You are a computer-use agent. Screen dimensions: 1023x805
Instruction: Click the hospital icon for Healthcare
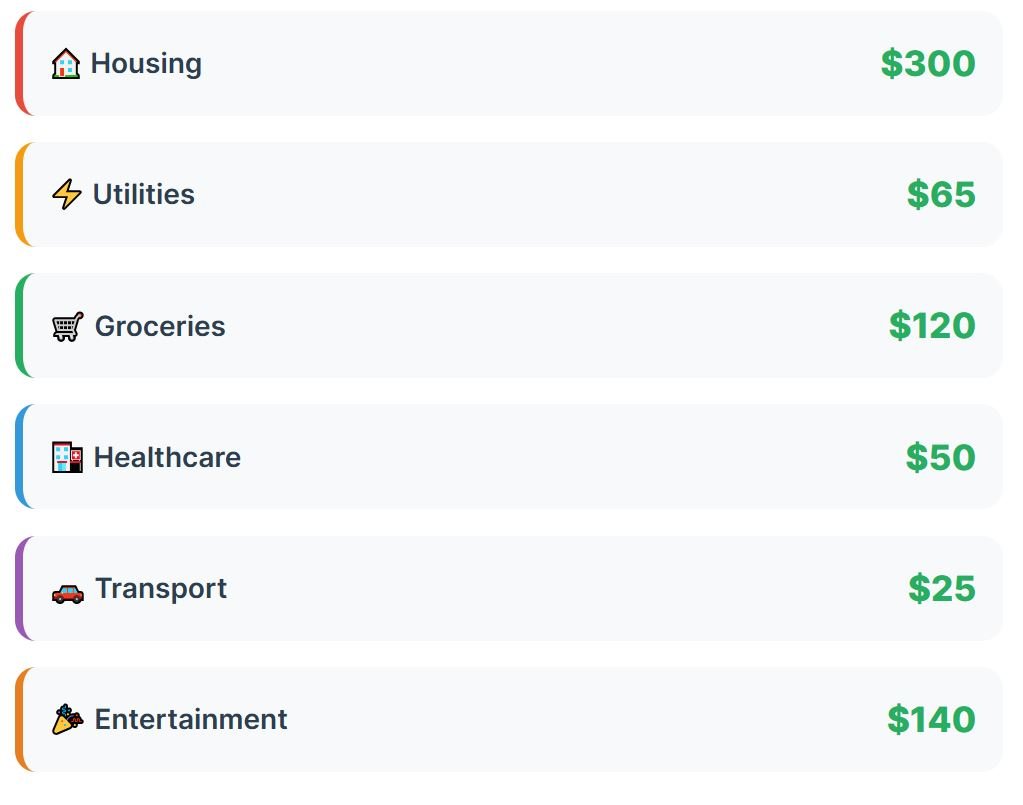click(67, 458)
